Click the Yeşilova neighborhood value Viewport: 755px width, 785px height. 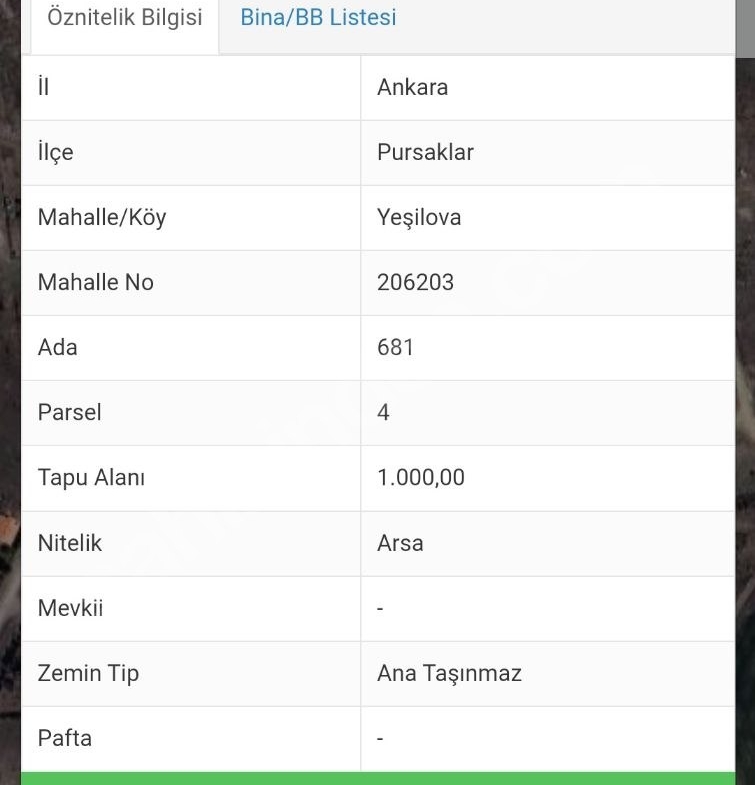tap(419, 217)
